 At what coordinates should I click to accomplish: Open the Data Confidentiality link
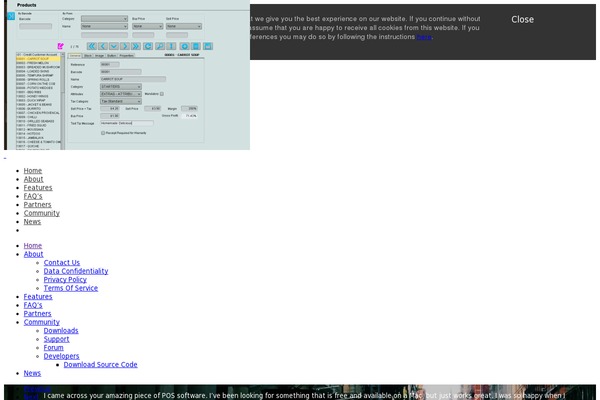click(x=76, y=271)
